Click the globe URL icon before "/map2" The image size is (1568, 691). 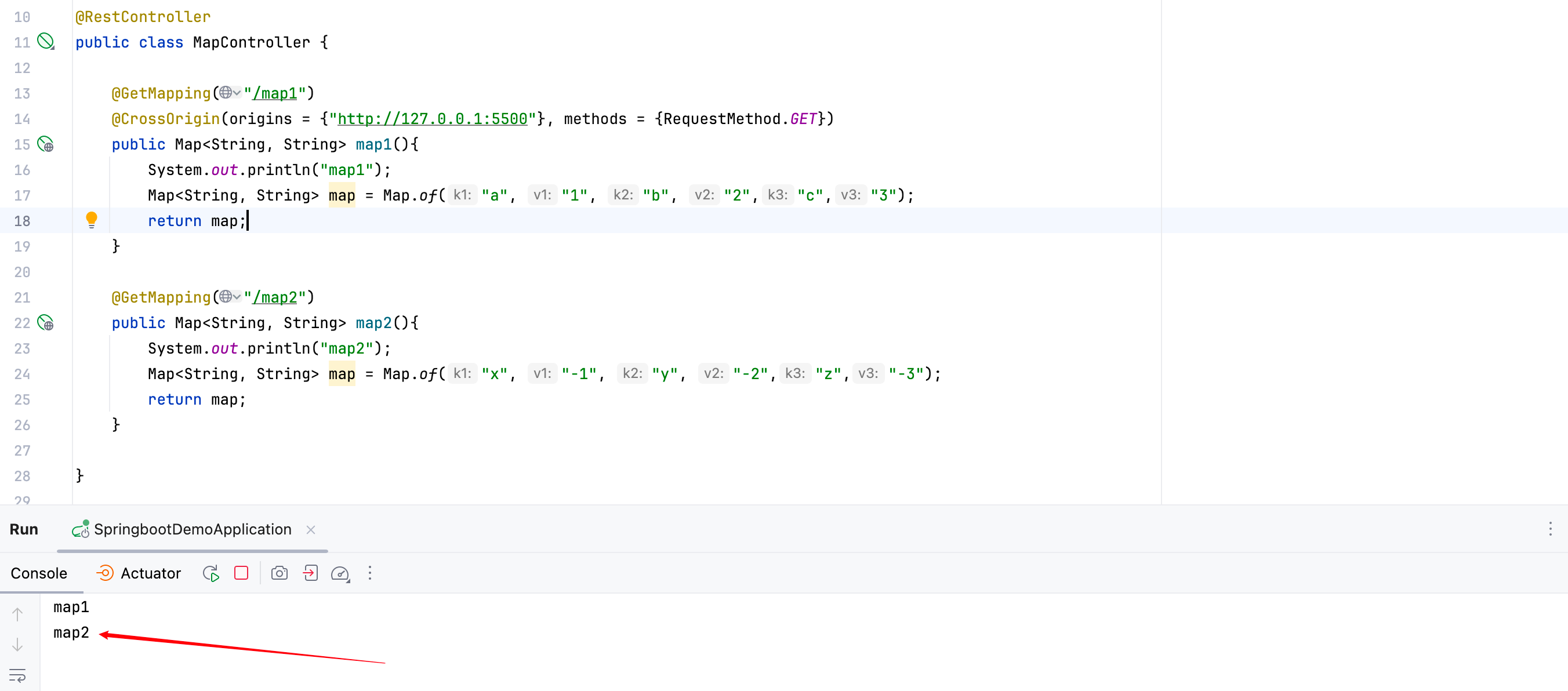click(x=225, y=297)
